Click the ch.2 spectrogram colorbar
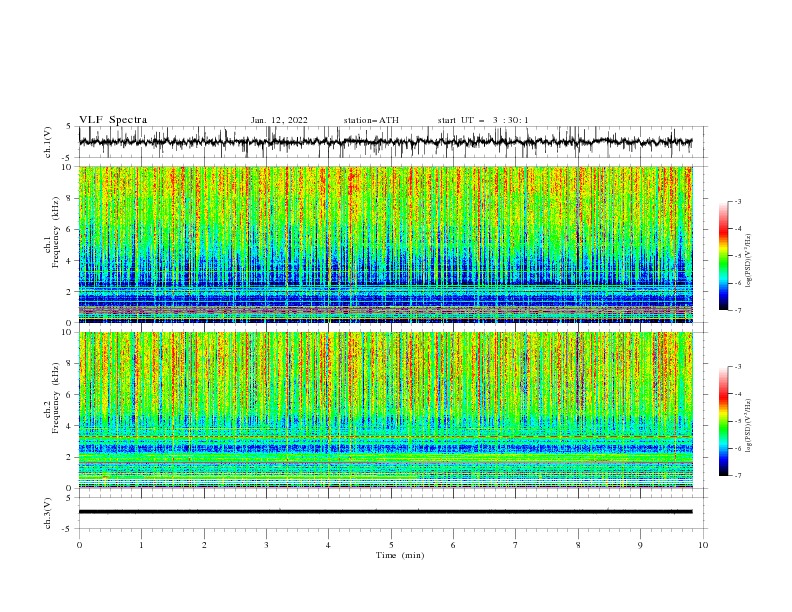Screen dimensions: 792x612 tap(723, 421)
